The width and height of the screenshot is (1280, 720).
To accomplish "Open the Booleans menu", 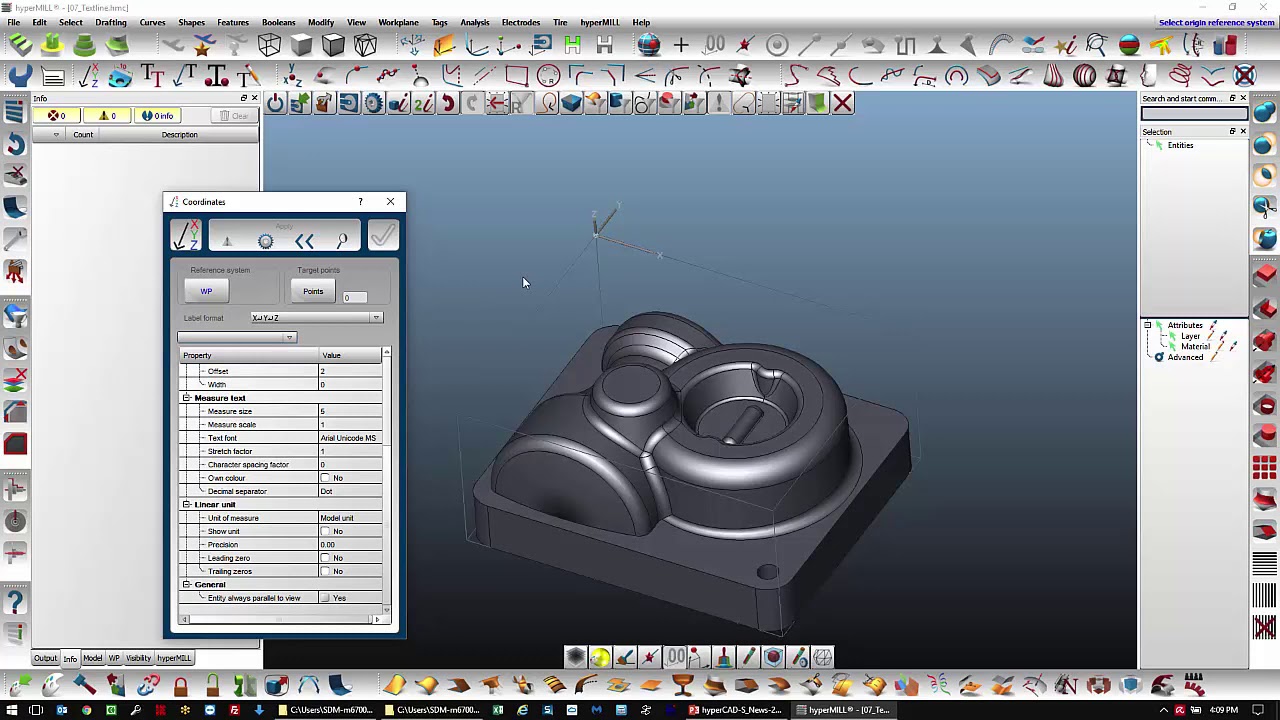I will (278, 22).
